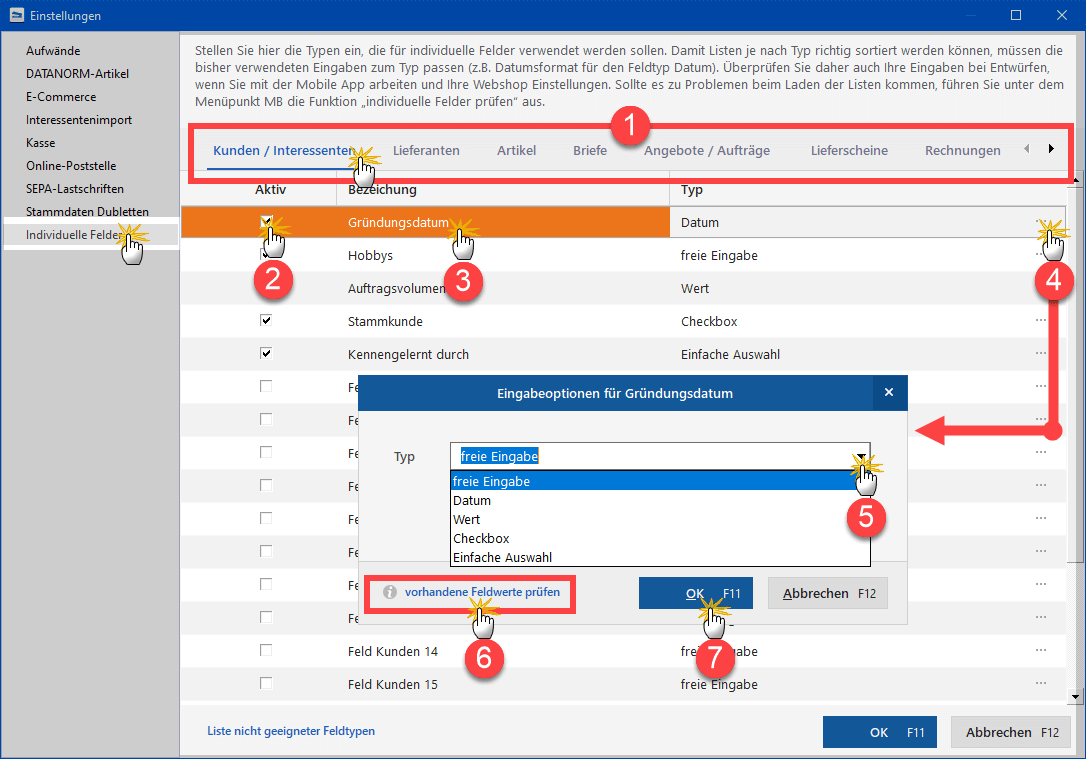Switch to the Kunden / Interessenten tab
Image resolution: width=1086 pixels, height=759 pixels.
[x=284, y=150]
